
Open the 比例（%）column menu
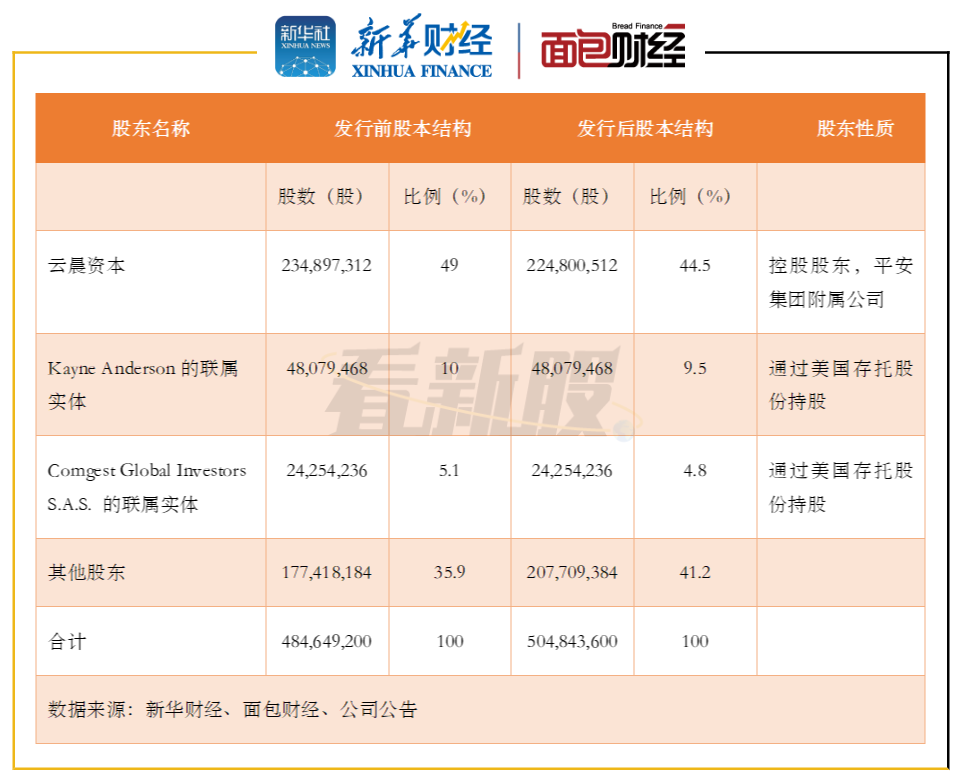pos(446,196)
